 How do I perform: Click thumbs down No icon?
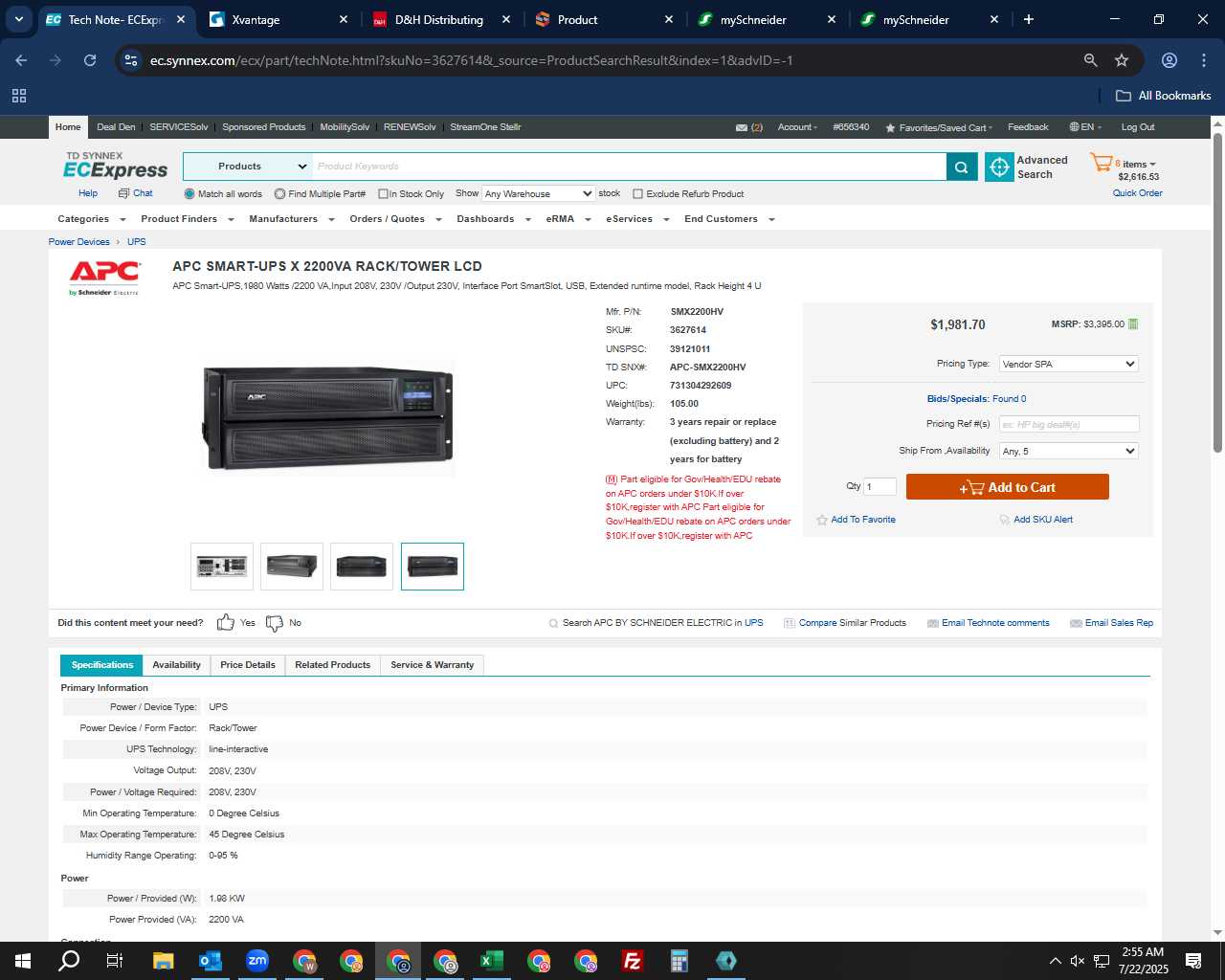pyautogui.click(x=275, y=623)
